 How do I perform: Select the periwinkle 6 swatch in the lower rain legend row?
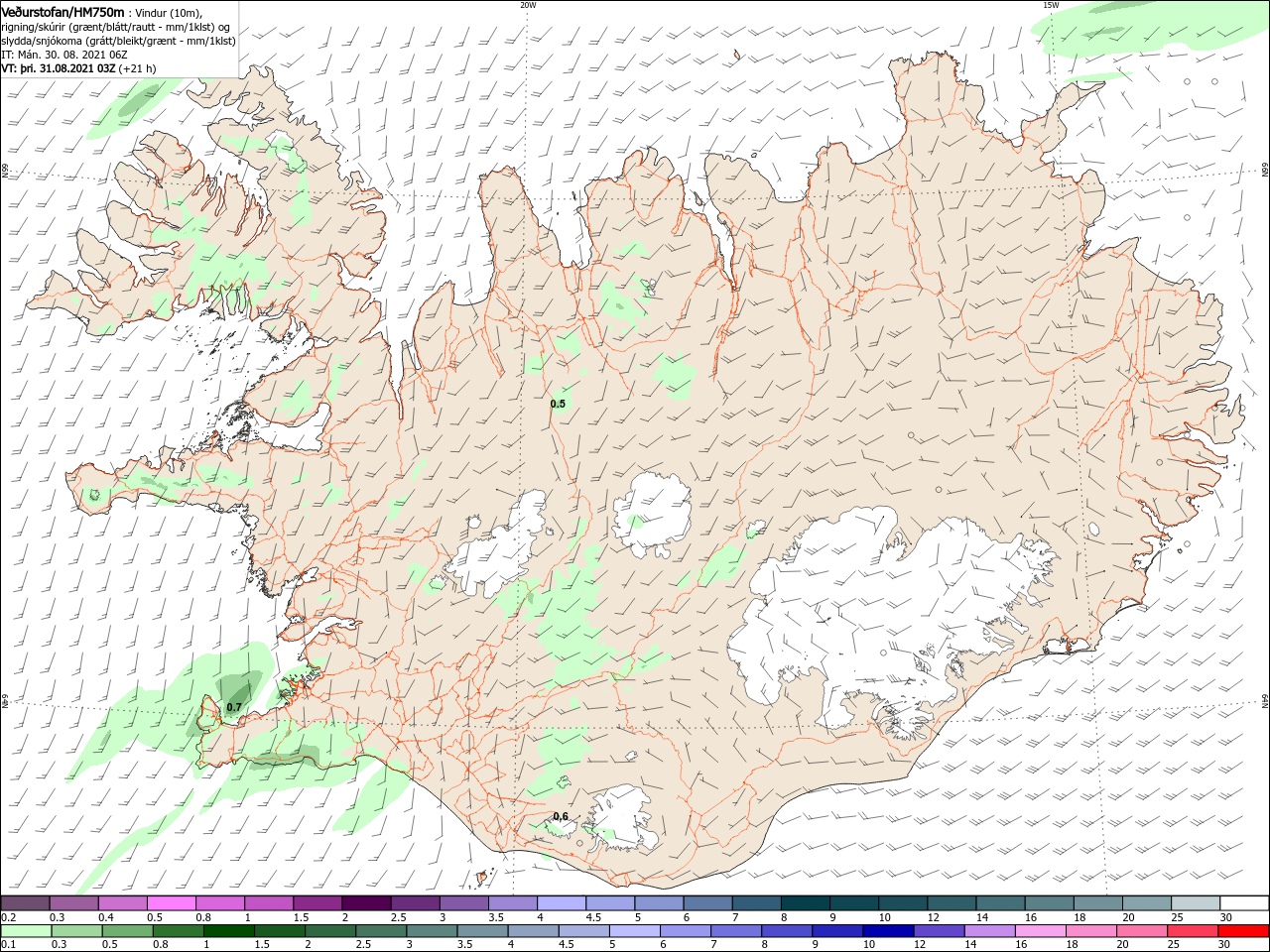pos(686,931)
